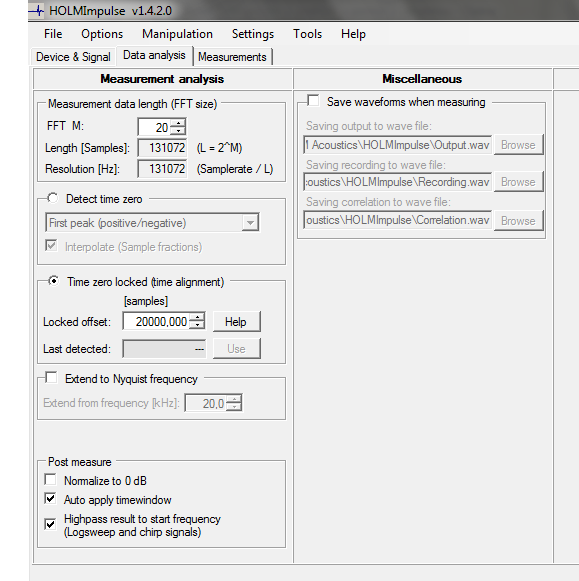Click the Length [Samples] field

162,148
